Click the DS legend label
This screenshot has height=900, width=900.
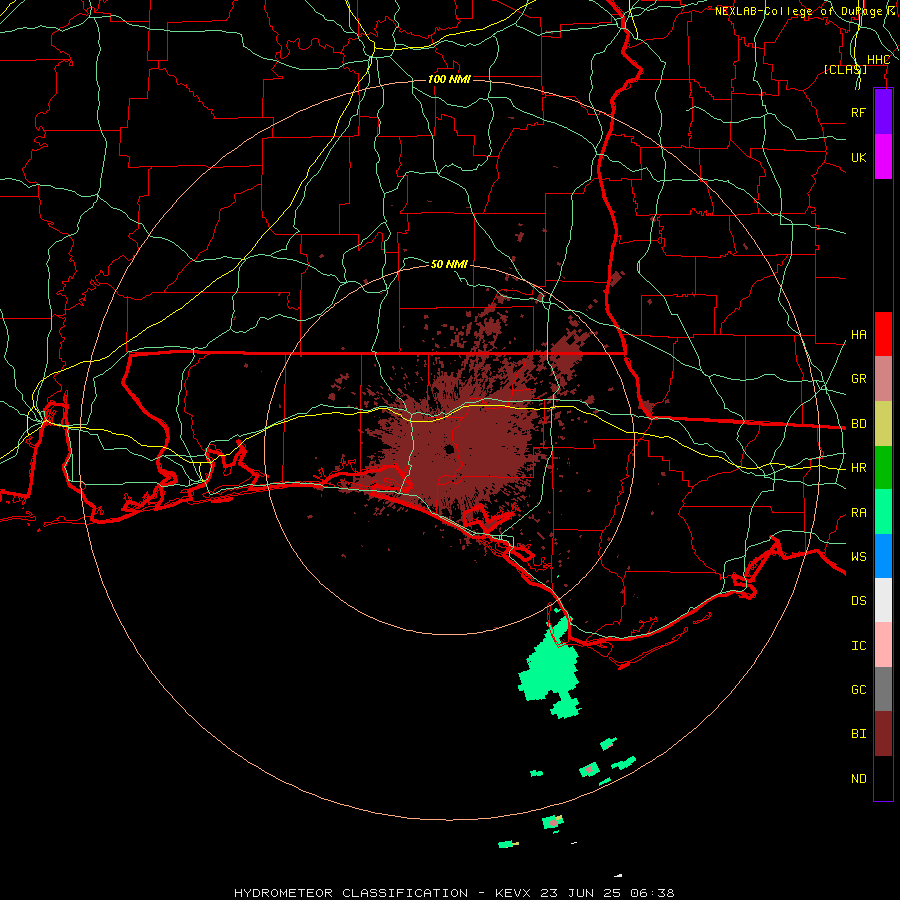coord(858,601)
